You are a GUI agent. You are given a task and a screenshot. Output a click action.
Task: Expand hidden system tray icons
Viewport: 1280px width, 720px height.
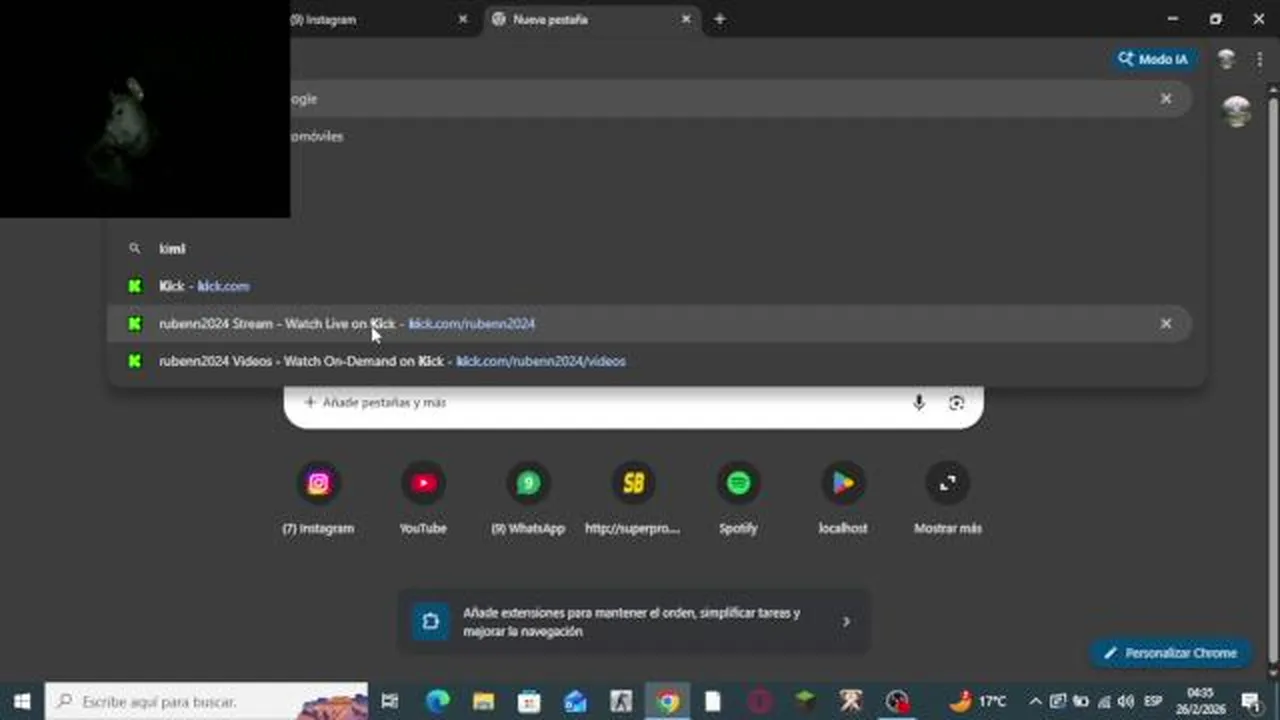coord(1035,702)
